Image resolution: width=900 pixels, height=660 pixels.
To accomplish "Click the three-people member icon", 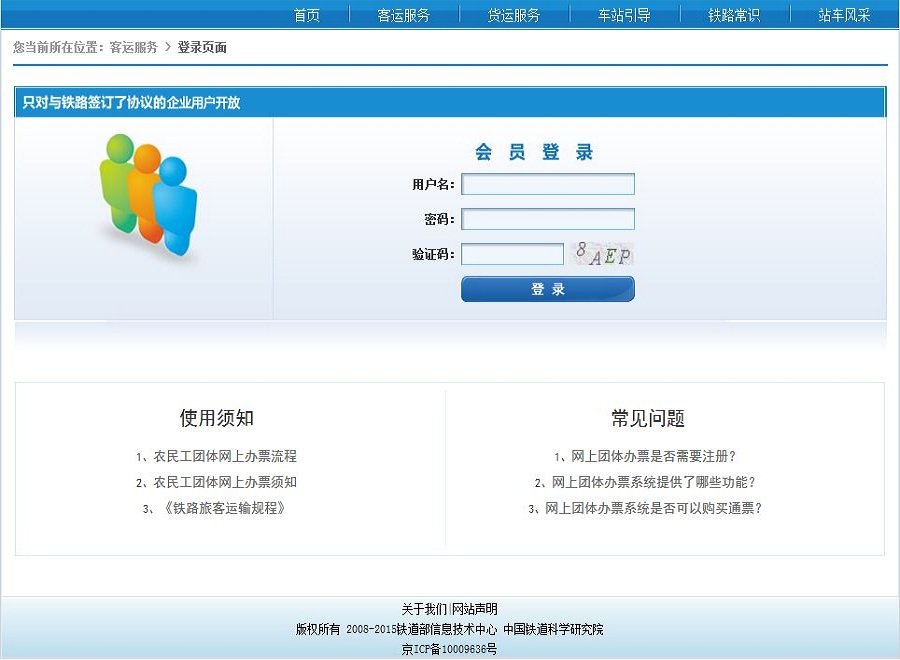I will 148,195.
